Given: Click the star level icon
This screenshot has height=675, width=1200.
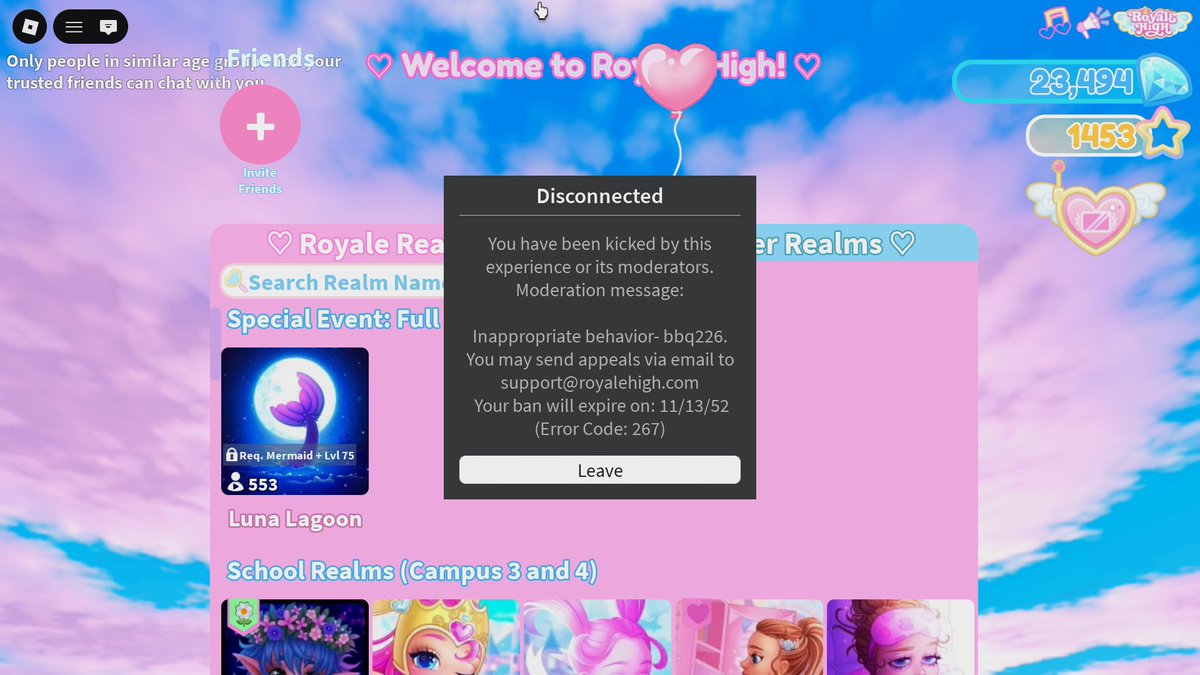Looking at the screenshot, I should tap(1164, 134).
